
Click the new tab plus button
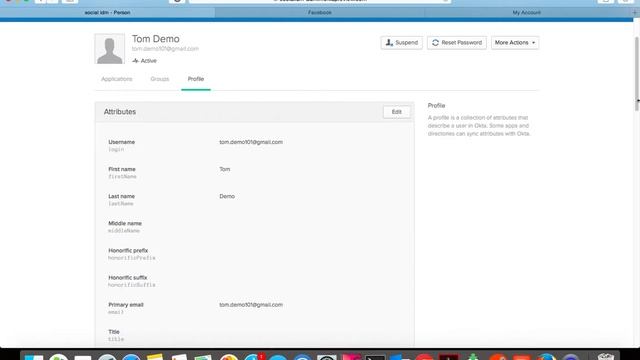(x=635, y=13)
